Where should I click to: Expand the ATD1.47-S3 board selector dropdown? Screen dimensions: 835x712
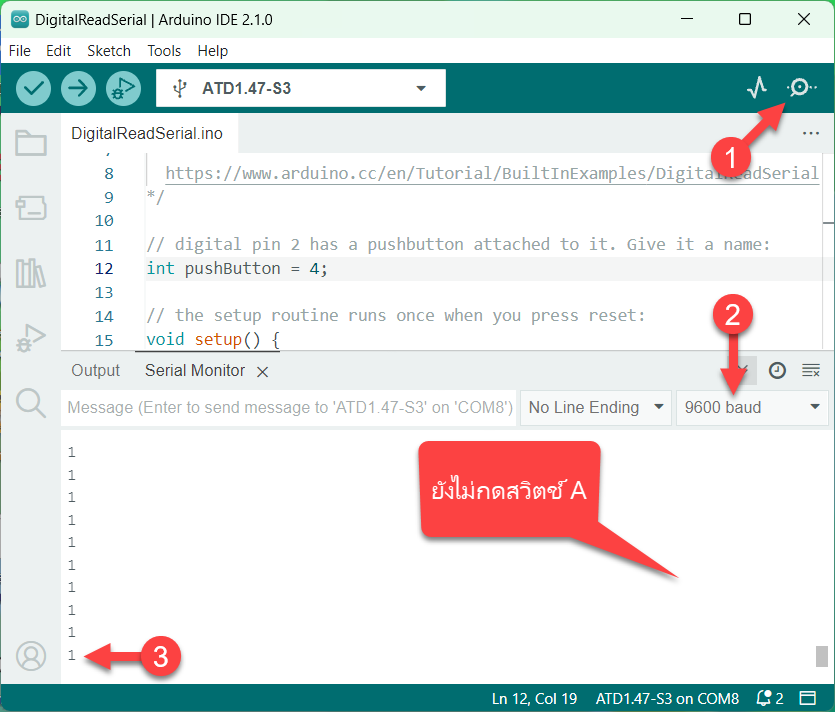tap(301, 88)
